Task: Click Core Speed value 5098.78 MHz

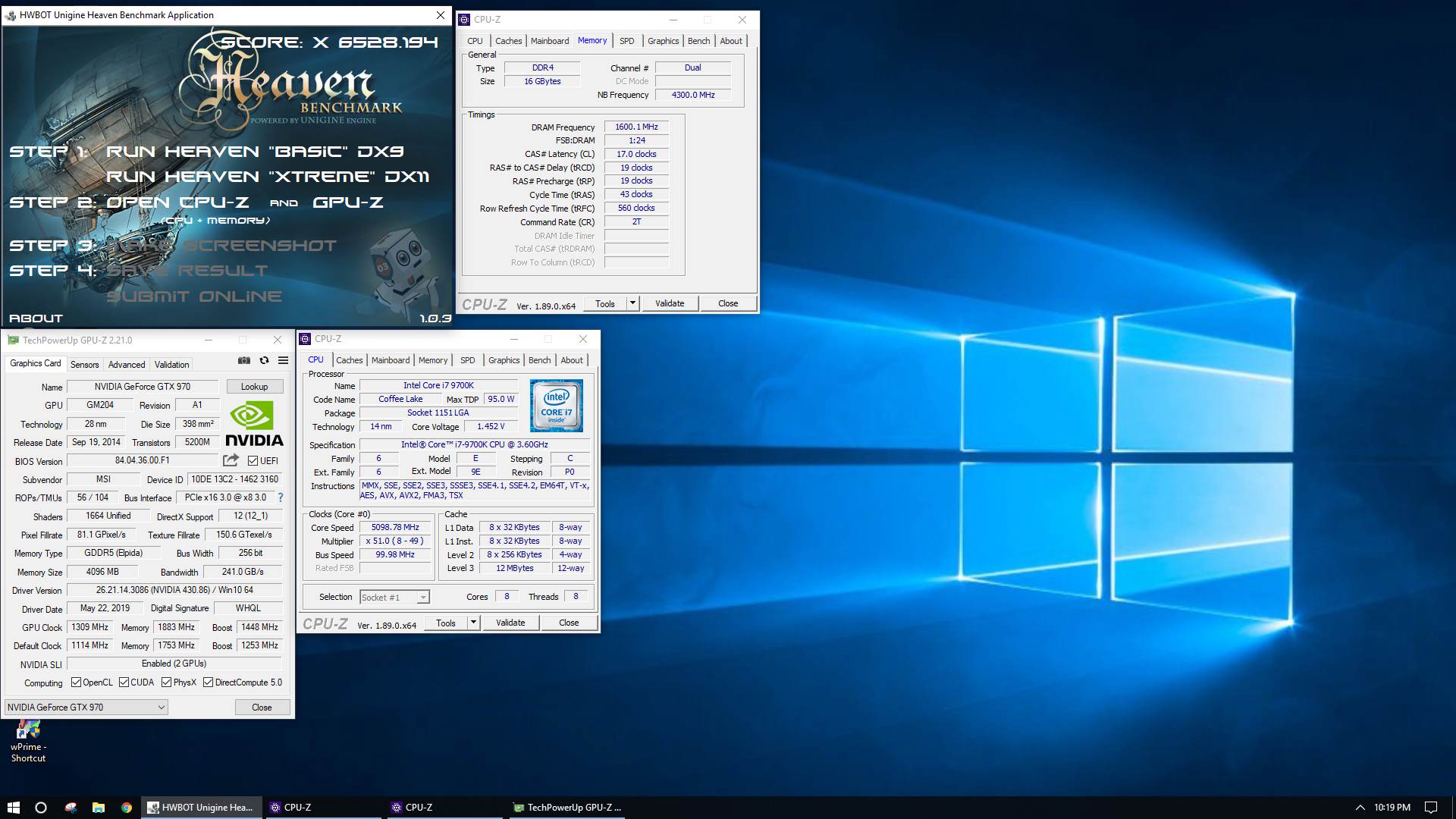Action: click(x=394, y=527)
